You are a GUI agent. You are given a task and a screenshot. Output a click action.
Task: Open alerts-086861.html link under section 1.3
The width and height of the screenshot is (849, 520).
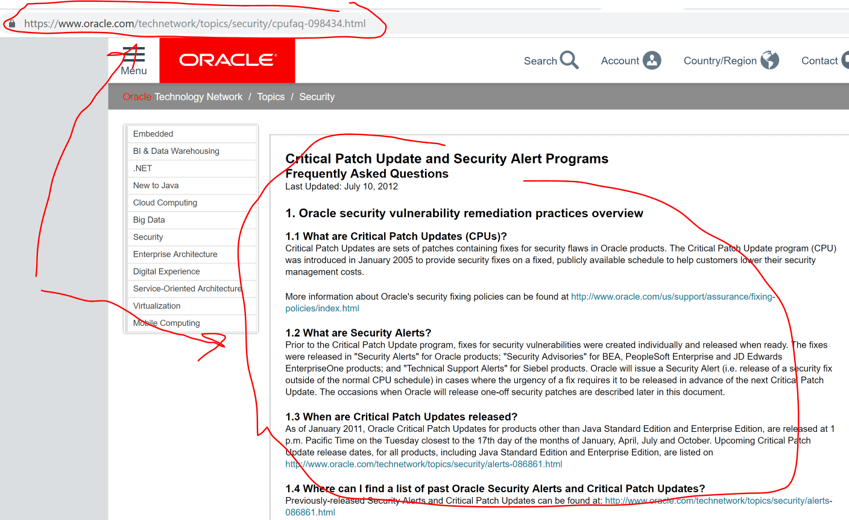(x=423, y=464)
